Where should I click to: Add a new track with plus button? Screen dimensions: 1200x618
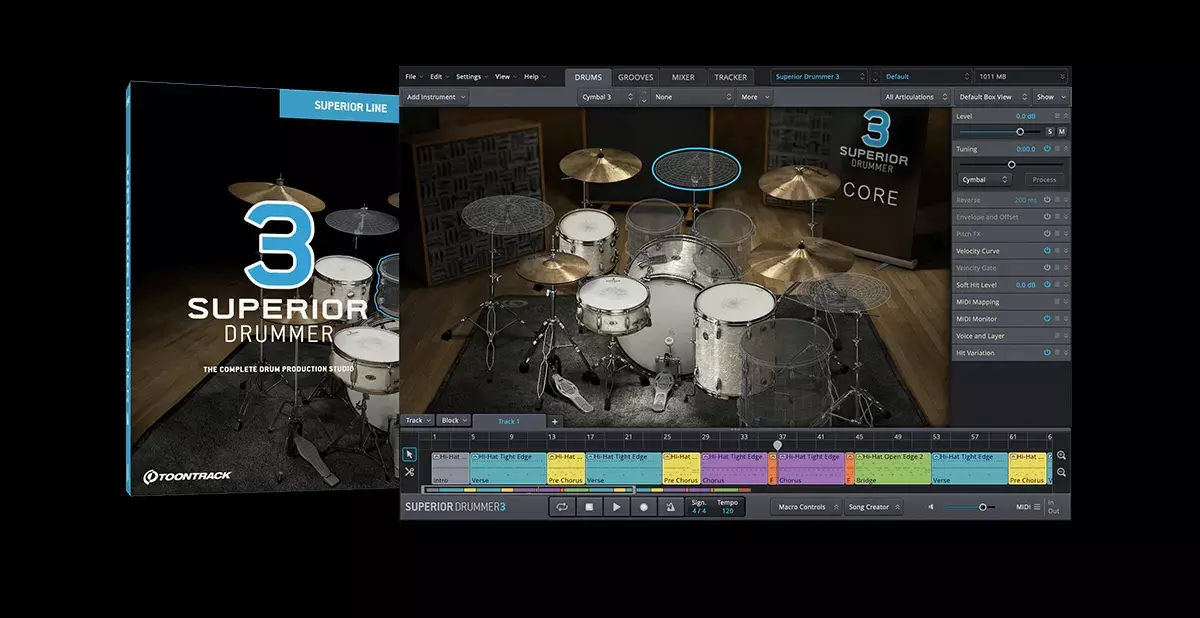[x=555, y=421]
